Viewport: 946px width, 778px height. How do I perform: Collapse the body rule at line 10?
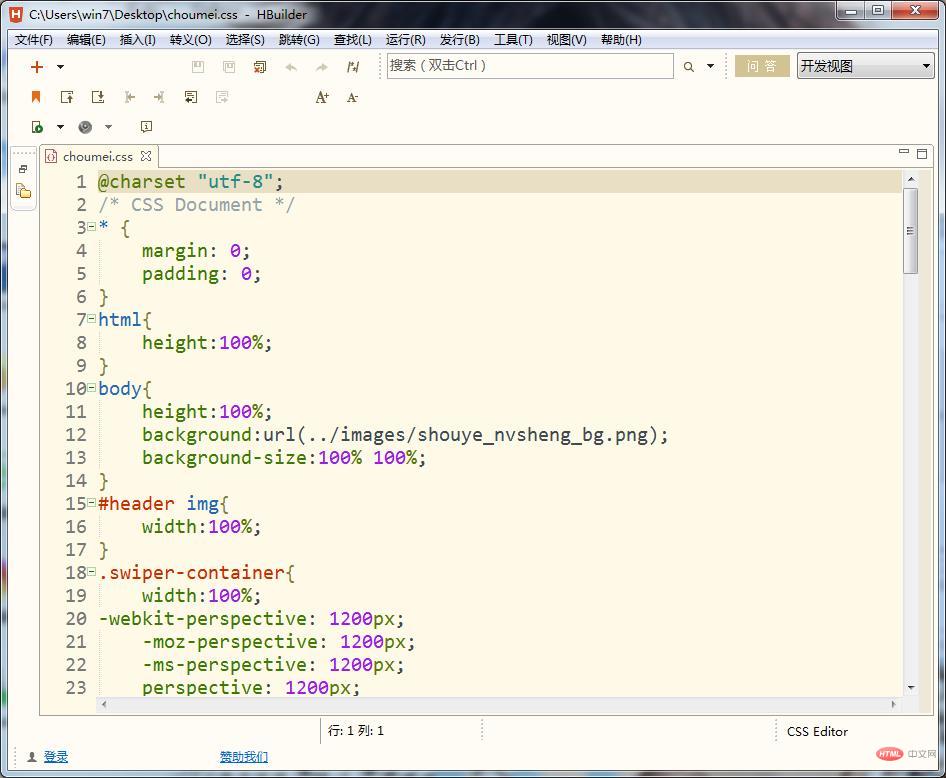[x=91, y=387]
